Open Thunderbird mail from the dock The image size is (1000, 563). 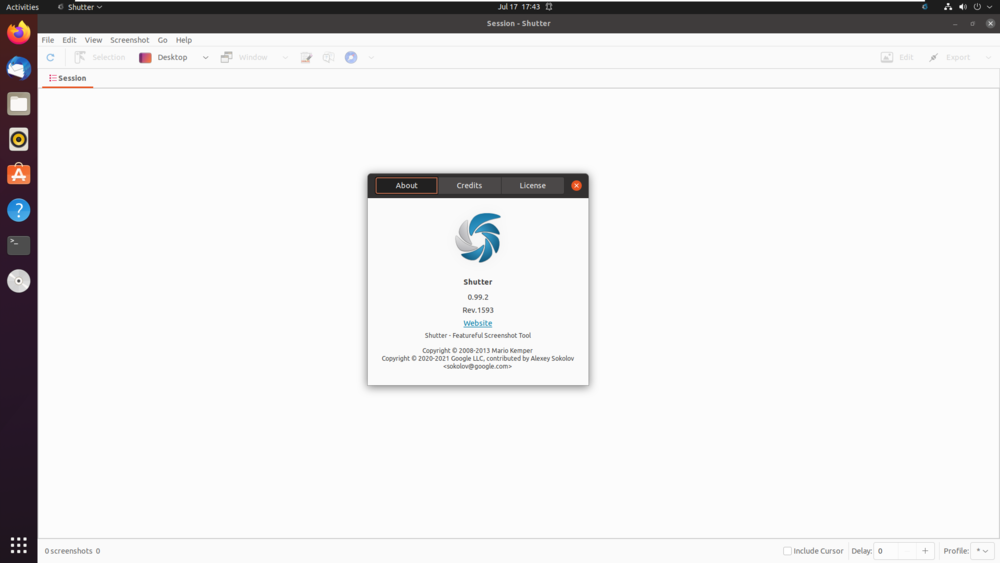coord(18,68)
